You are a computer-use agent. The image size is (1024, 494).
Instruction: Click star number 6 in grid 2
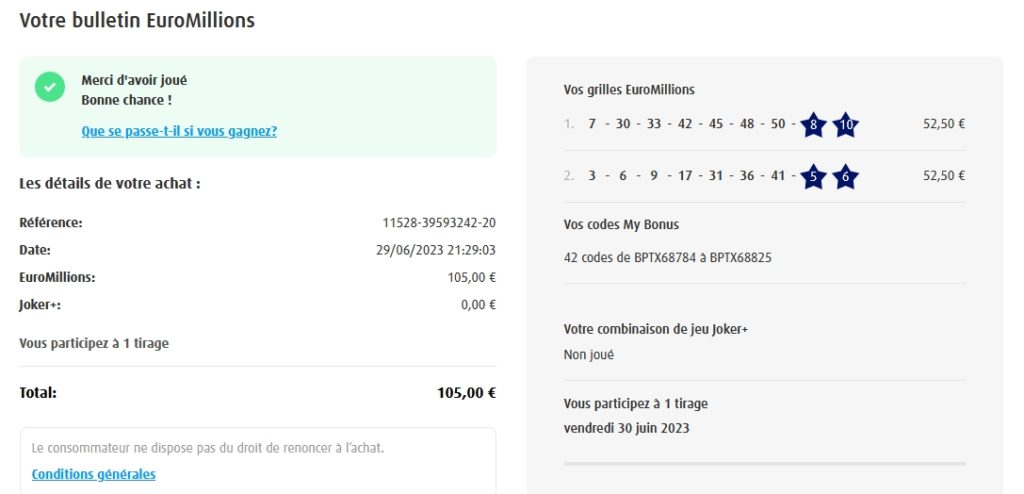[x=845, y=177]
